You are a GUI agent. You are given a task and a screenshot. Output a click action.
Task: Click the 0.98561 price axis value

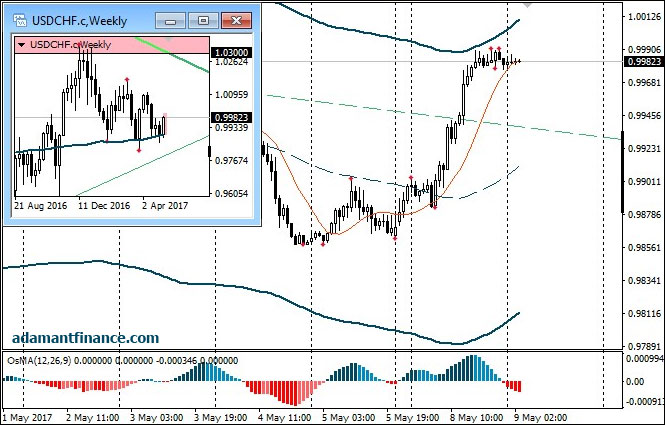(x=644, y=247)
